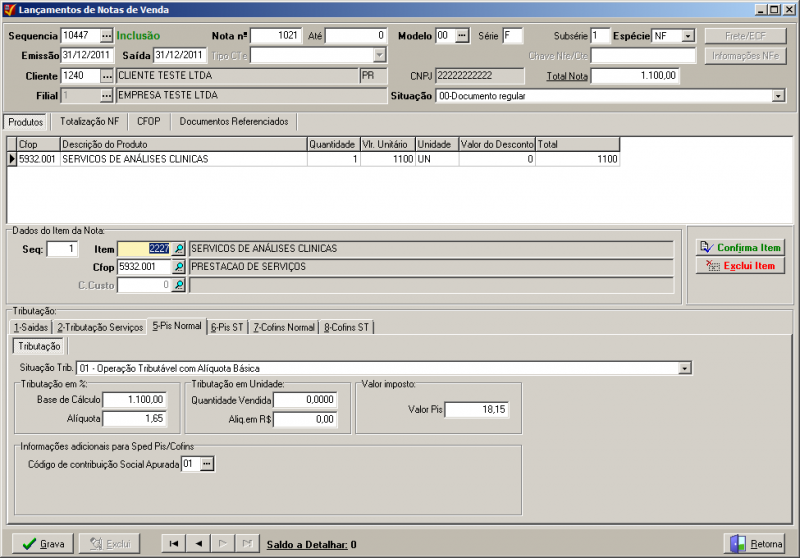Switch to the Produtos tab

(26, 122)
